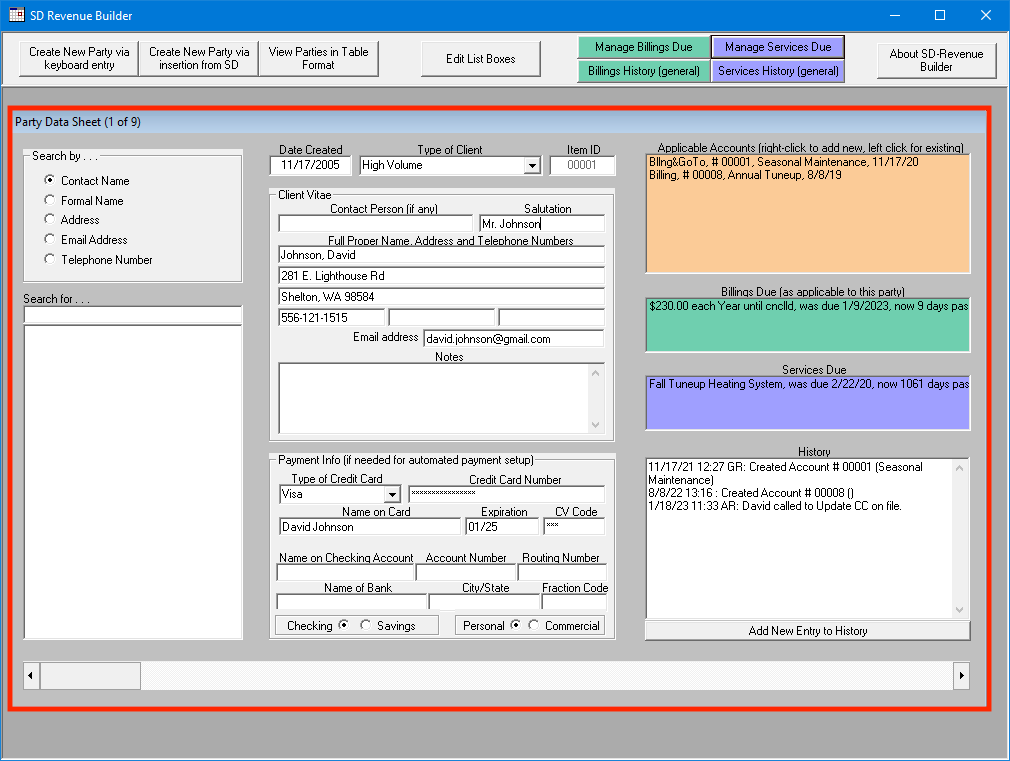The height and width of the screenshot is (761, 1010).
Task: Open Billings History (general) view
Action: [x=643, y=71]
